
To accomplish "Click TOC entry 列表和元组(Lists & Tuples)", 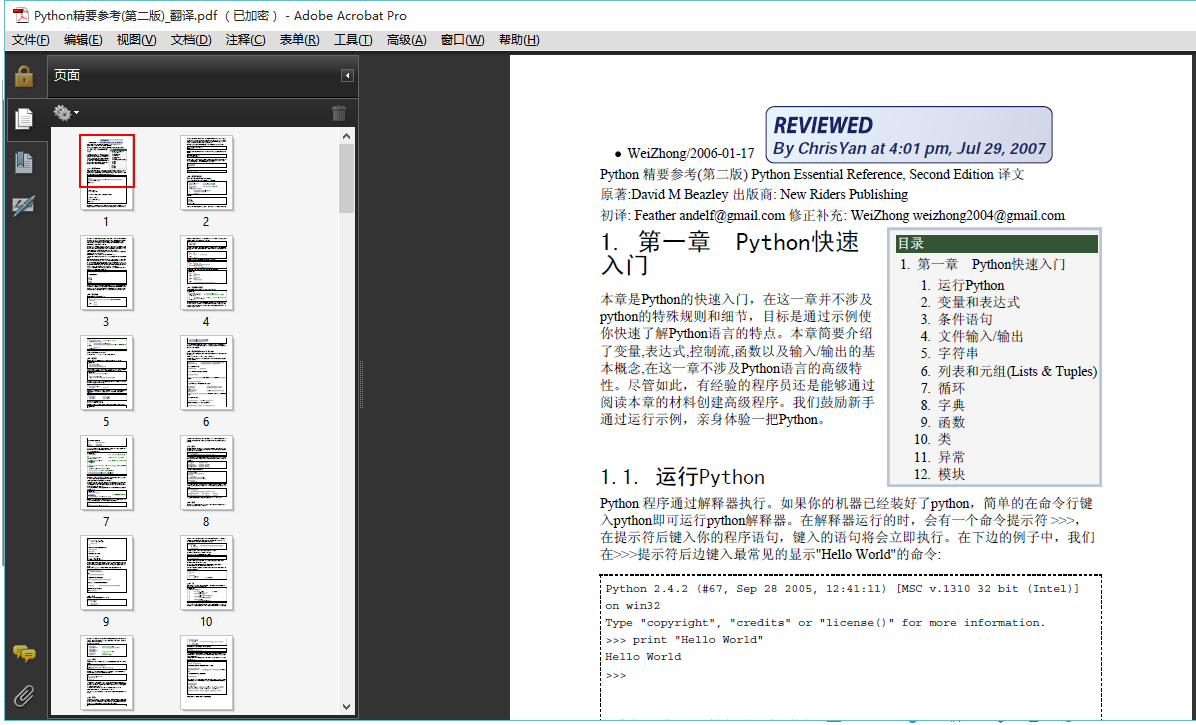I will [1017, 371].
